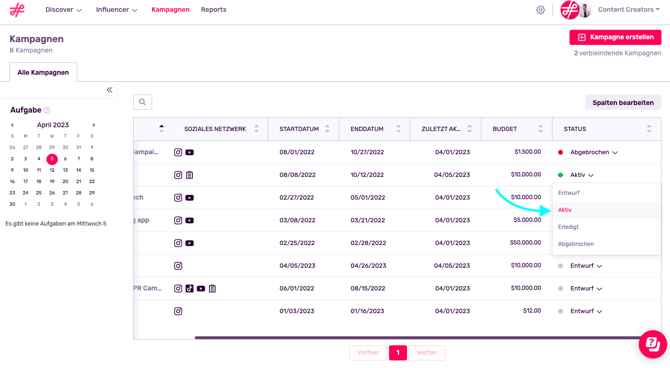Select Abgebrochen in status menu

(x=606, y=244)
